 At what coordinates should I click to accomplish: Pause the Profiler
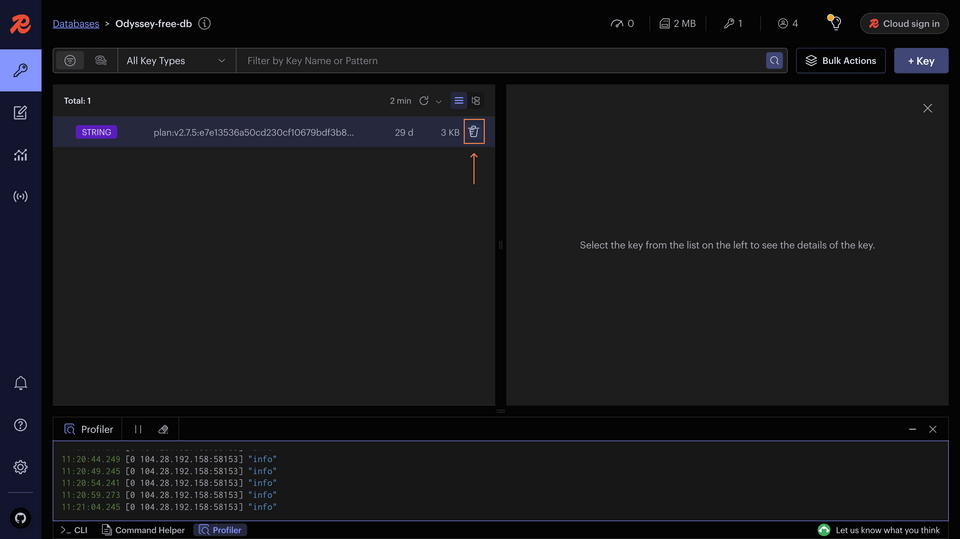(138, 429)
